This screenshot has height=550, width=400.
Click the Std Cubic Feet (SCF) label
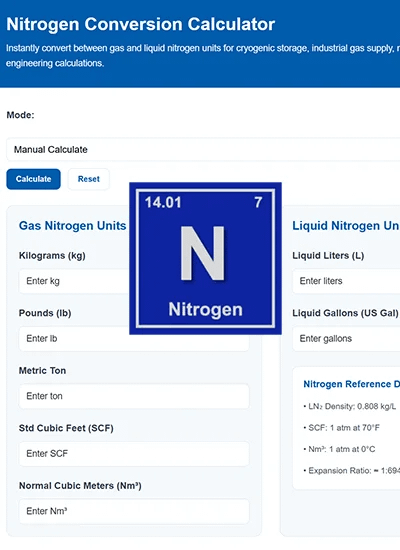pyautogui.click(x=66, y=428)
